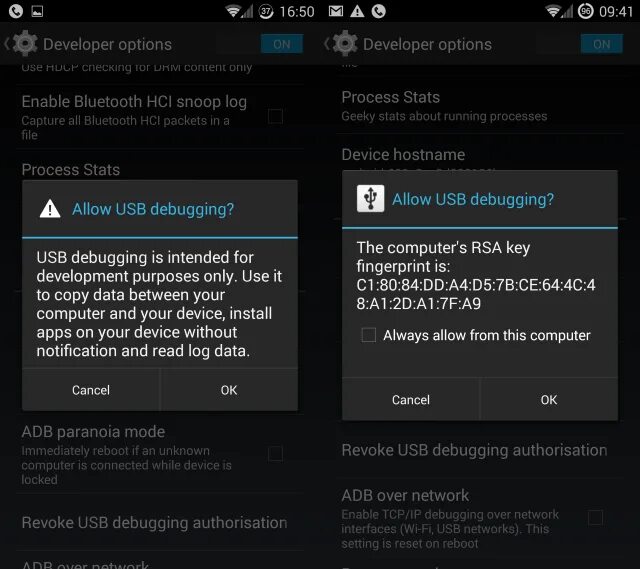Image resolution: width=640 pixels, height=569 pixels.
Task: Tap the settings gear icon in right screen header
Action: [x=345, y=44]
